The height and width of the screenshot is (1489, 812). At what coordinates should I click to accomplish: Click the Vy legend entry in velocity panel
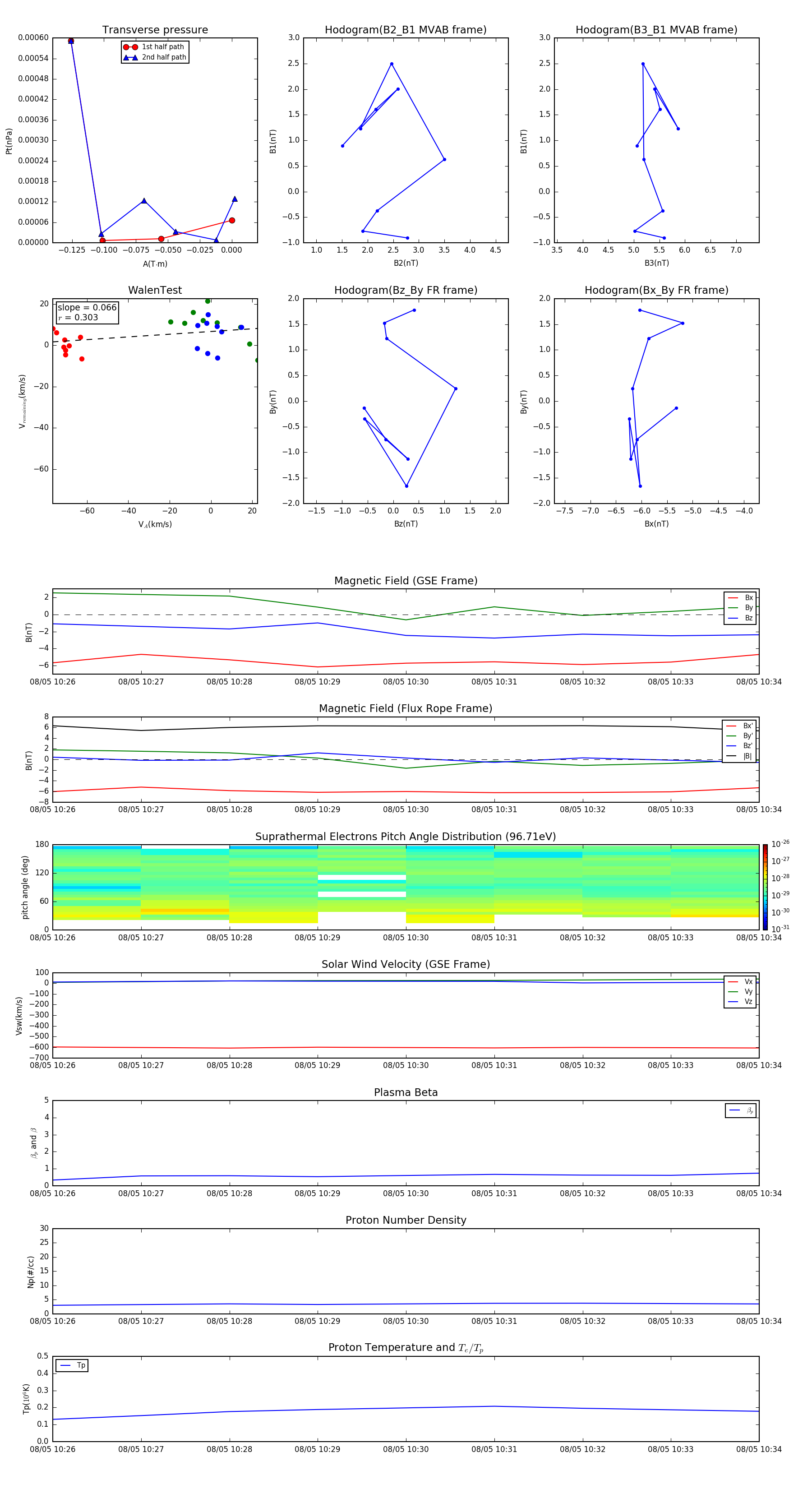pos(740,992)
